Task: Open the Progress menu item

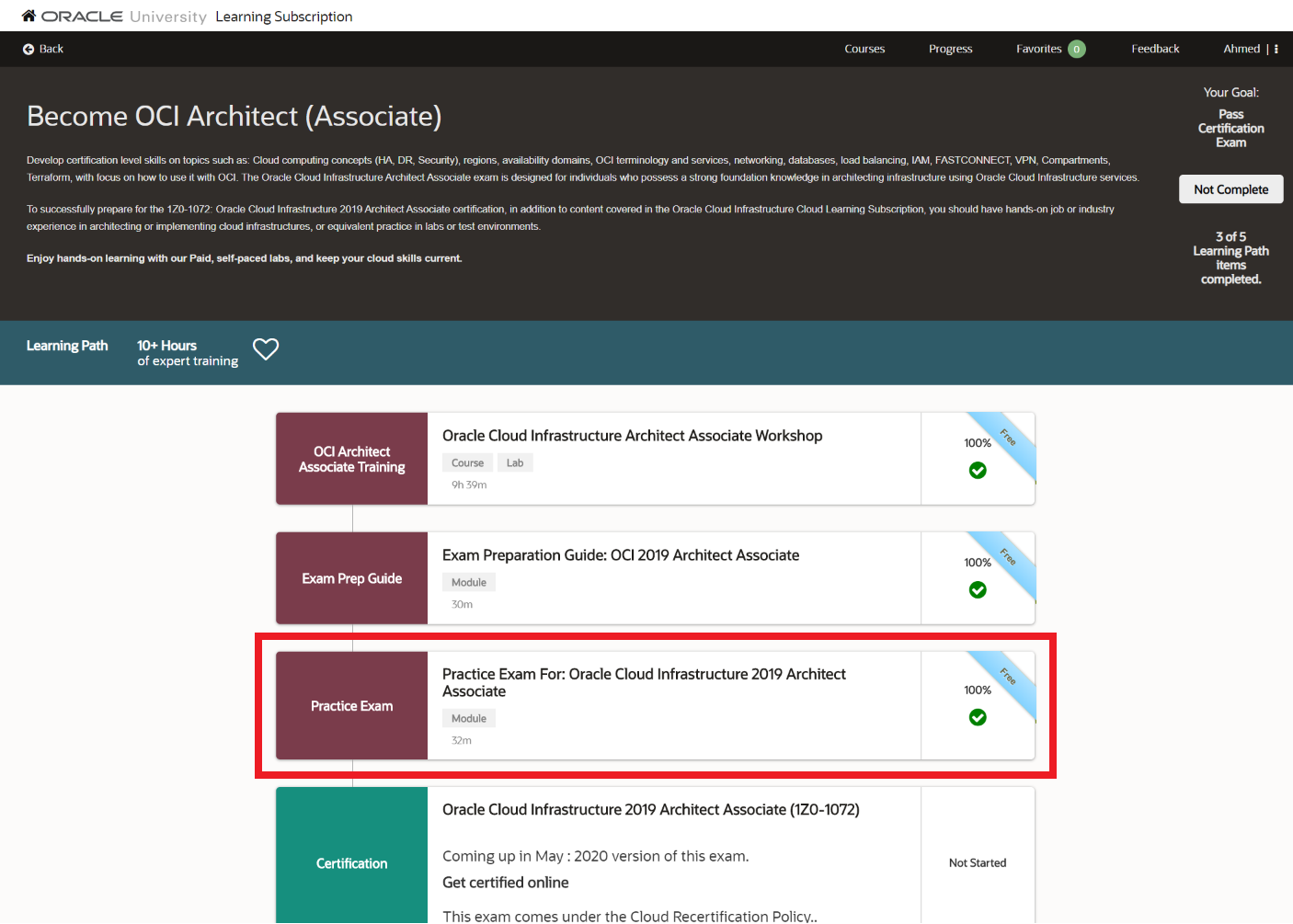Action: pyautogui.click(x=950, y=49)
